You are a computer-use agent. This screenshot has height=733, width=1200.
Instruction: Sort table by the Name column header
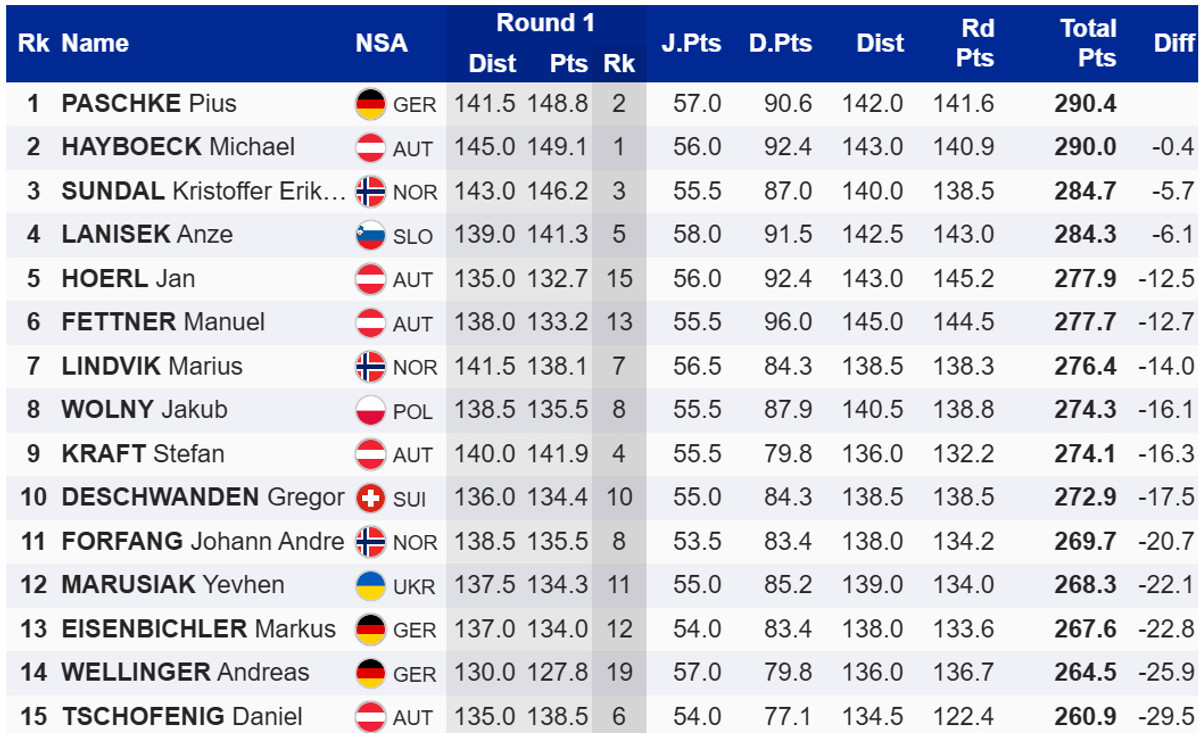pyautogui.click(x=95, y=43)
